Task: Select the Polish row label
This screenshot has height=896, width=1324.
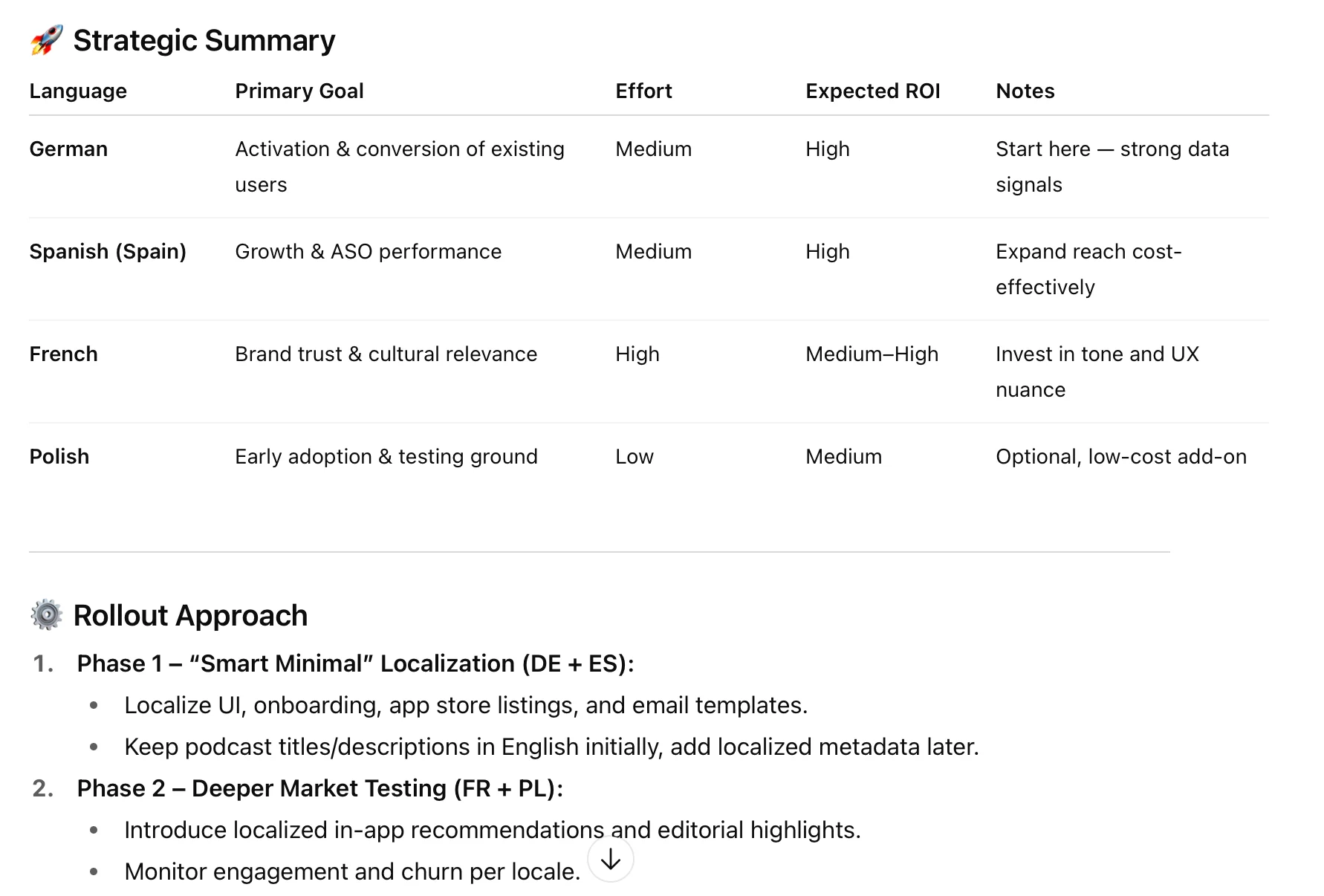Action: [59, 456]
